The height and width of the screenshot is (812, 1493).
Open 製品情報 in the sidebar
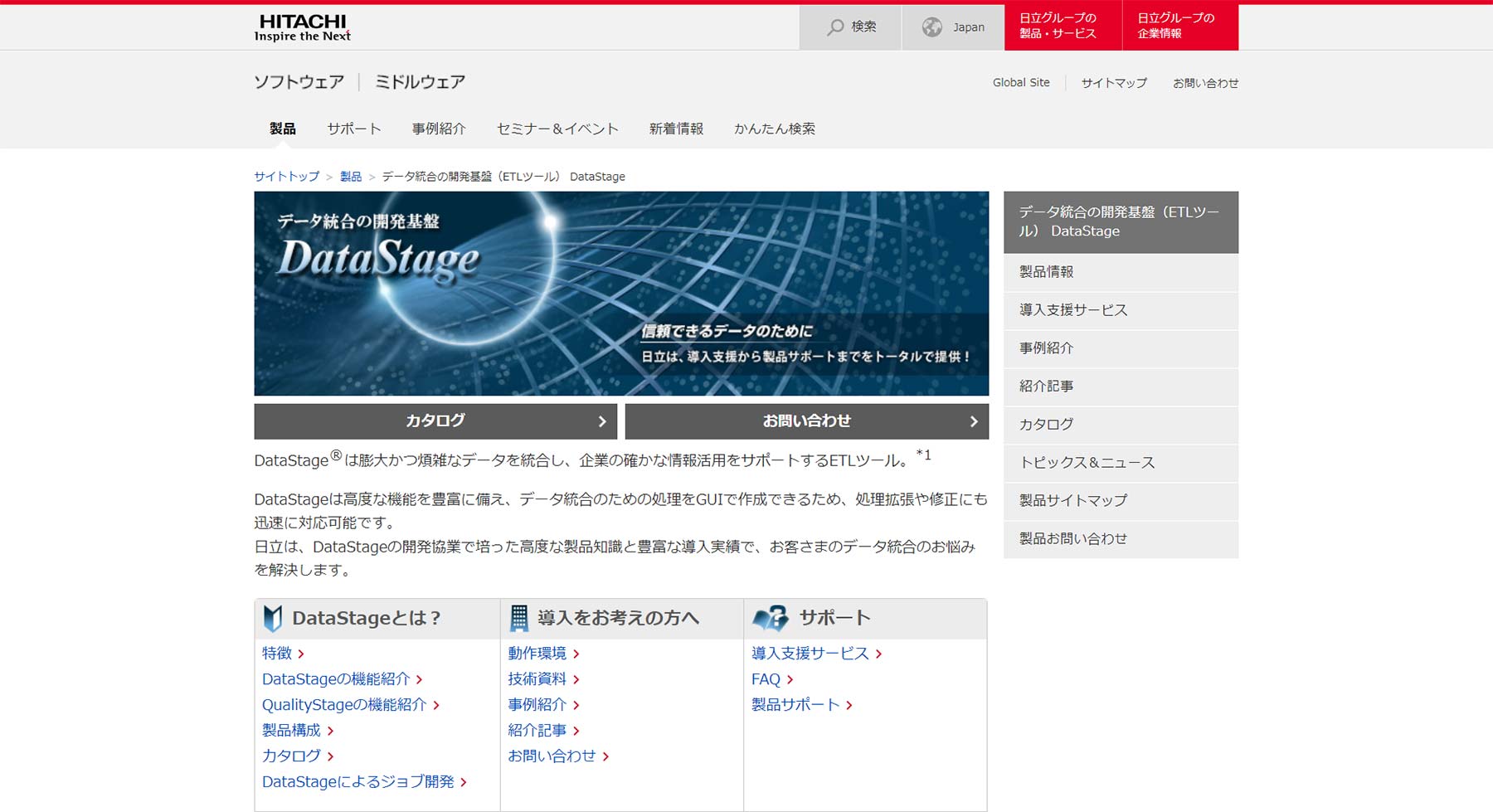pos(1121,272)
